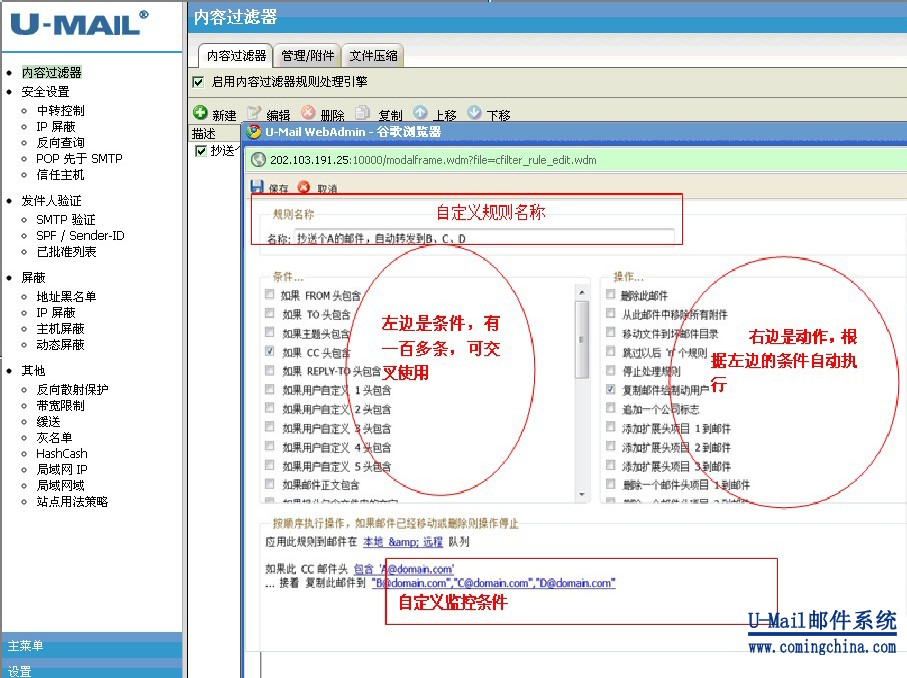
Task: Check the 删除此邮件 action checkbox
Action: pos(611,294)
